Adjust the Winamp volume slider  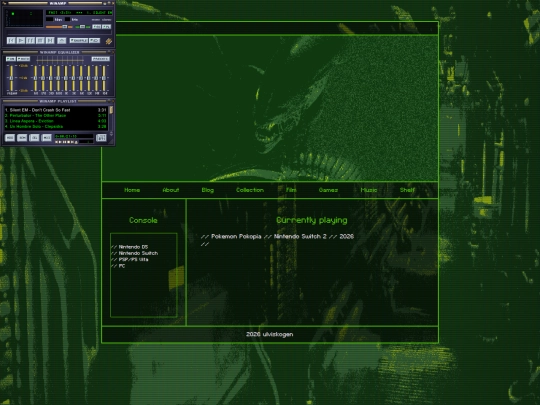click(59, 27)
